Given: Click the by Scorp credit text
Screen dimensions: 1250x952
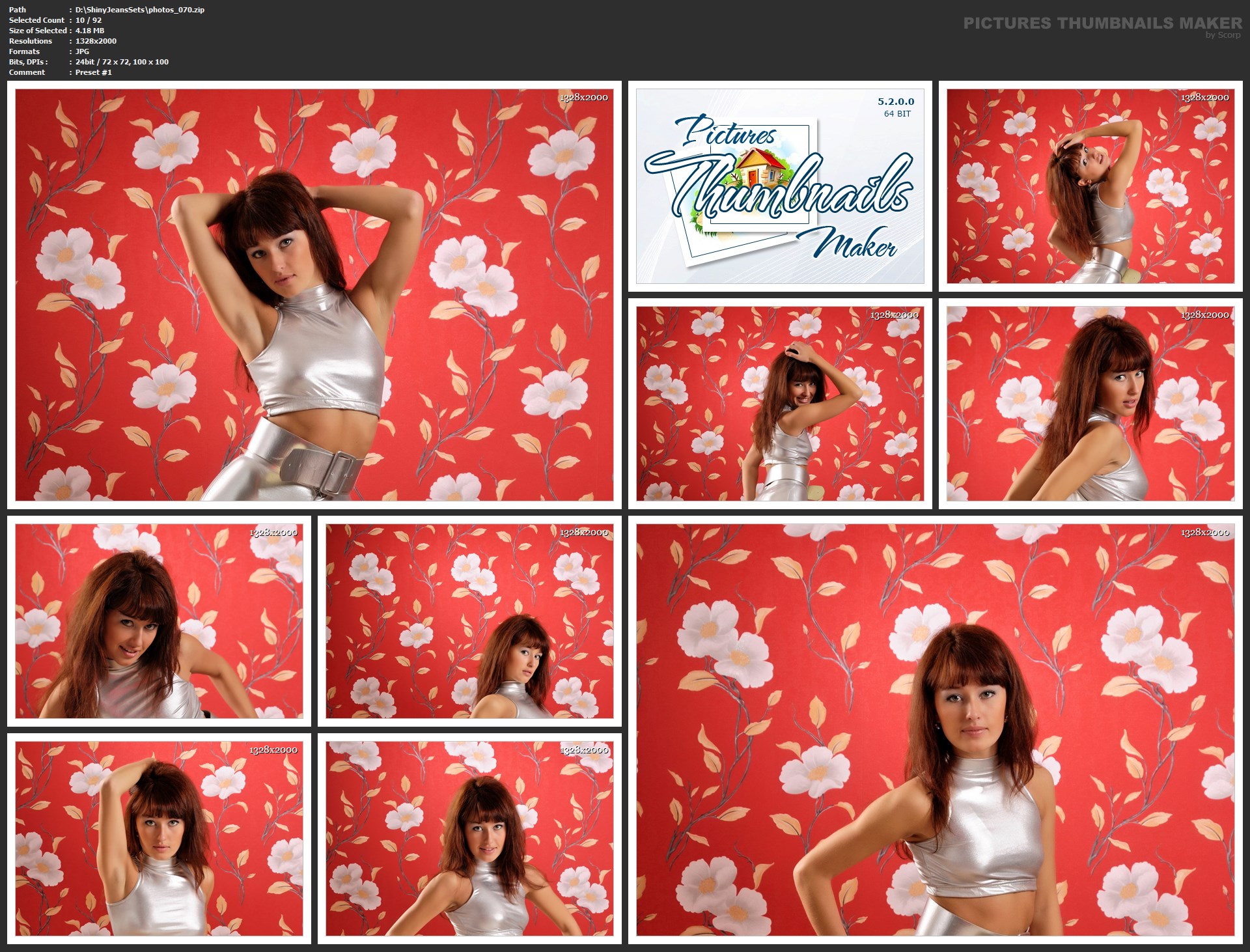Looking at the screenshot, I should 1223,35.
